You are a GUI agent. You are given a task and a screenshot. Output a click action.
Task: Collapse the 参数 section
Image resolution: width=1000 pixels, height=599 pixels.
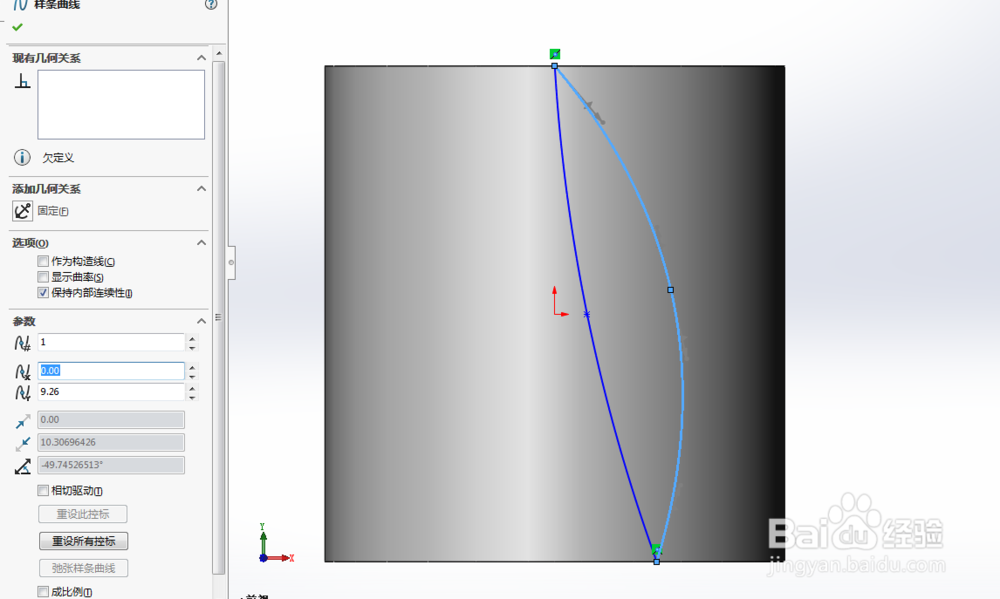point(202,321)
